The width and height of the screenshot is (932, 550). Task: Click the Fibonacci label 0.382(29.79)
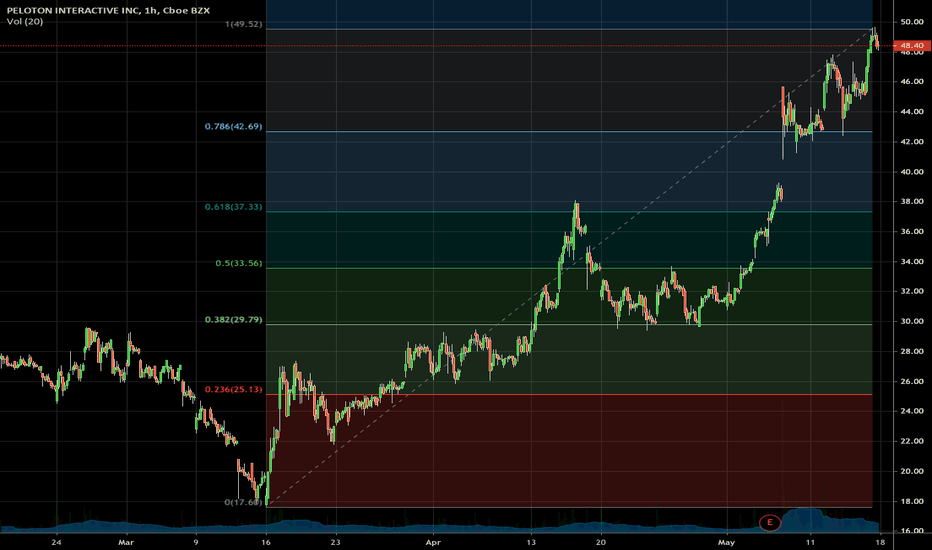233,320
